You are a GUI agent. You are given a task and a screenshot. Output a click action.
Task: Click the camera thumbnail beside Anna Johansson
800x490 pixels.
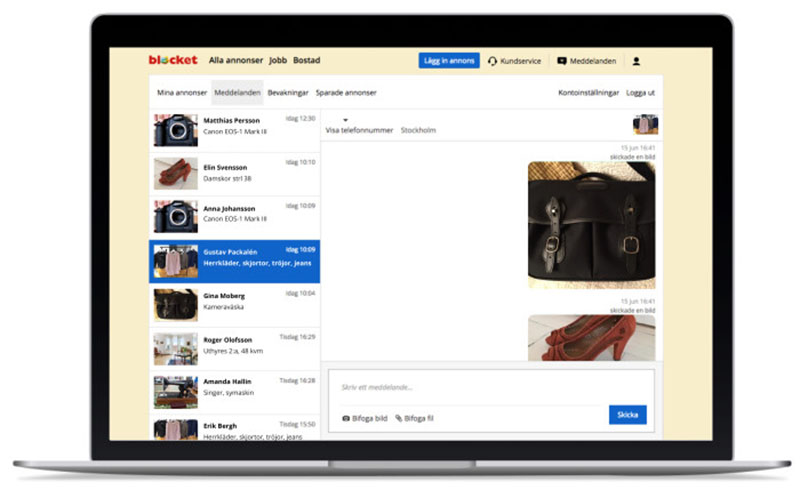(176, 216)
